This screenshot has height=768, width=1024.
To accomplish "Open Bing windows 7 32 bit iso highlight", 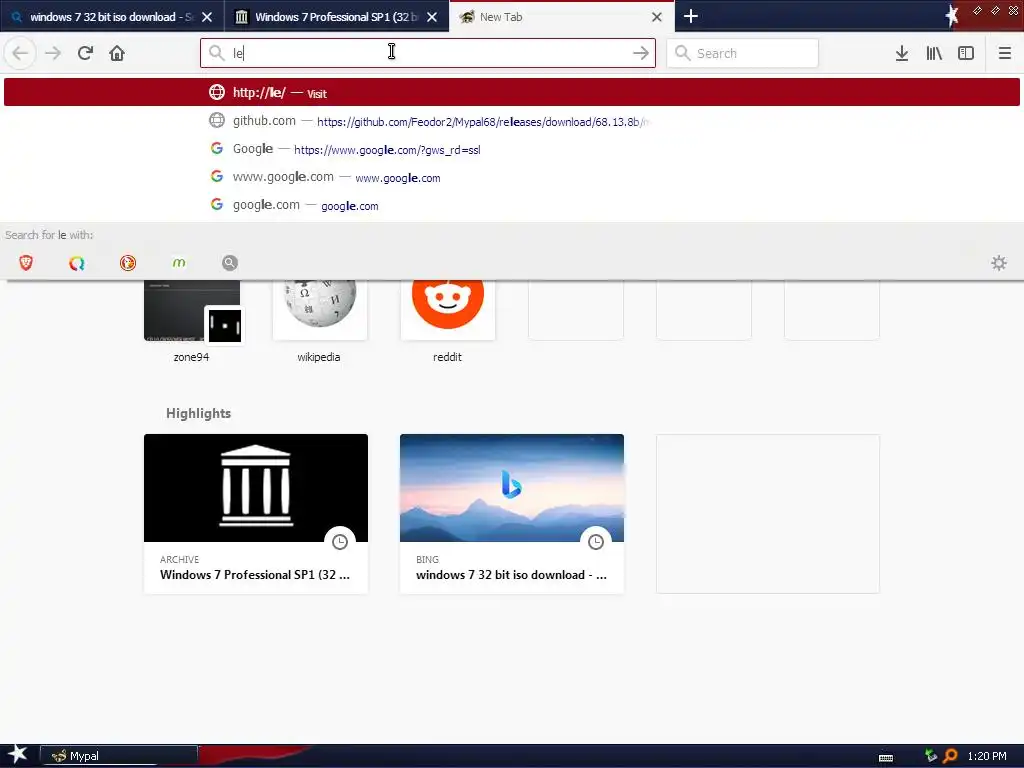I will coord(512,514).
